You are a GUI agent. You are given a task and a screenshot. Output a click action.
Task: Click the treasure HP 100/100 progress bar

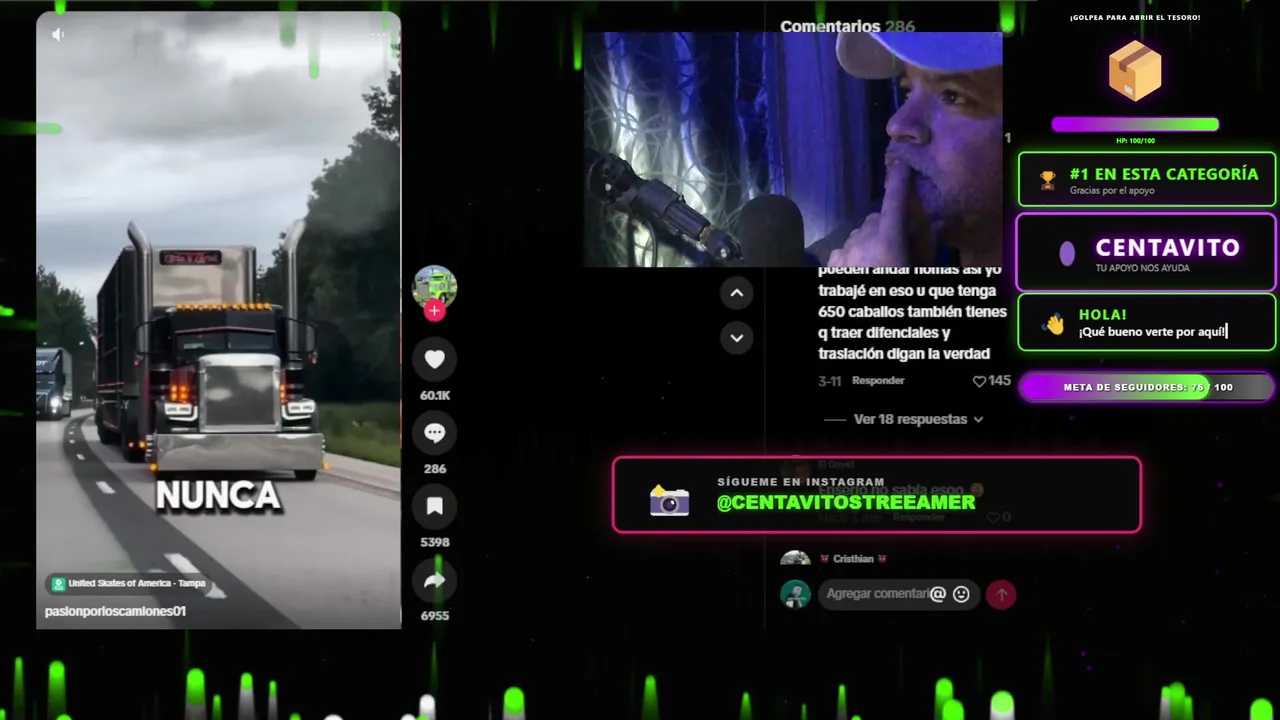(1135, 125)
